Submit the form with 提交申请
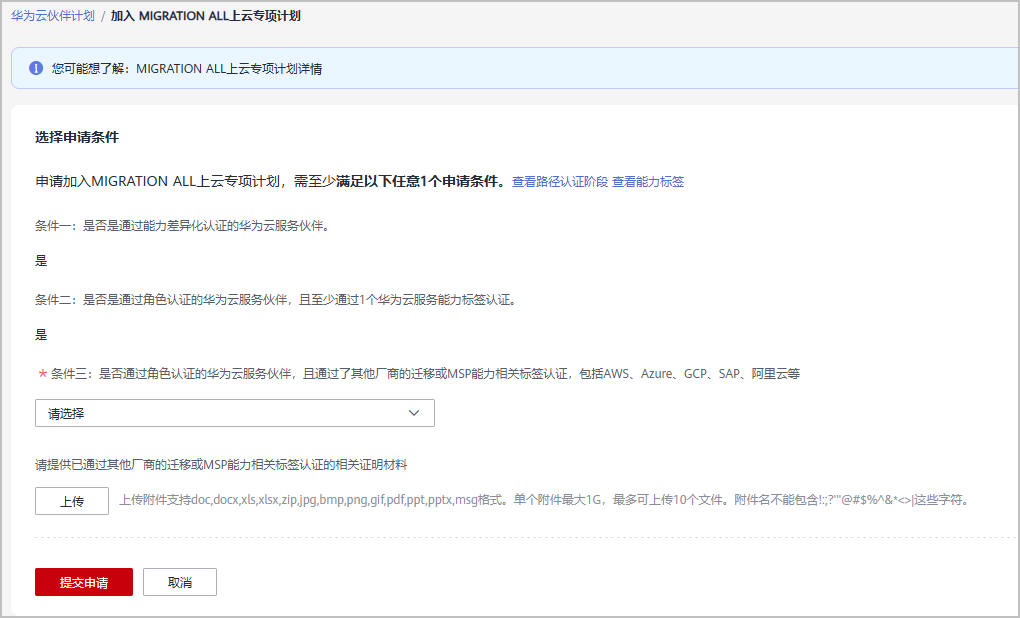Screen dimensions: 1020x618 (x=84, y=582)
